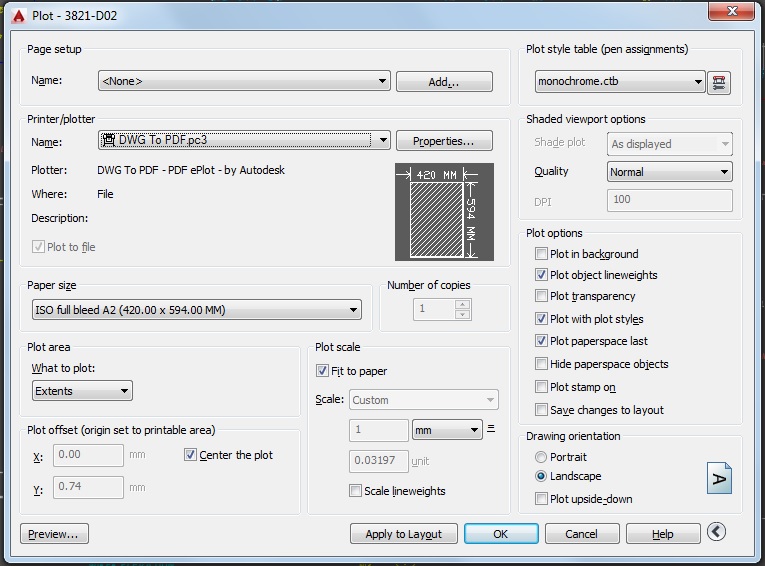Confirm plot with OK button

(x=501, y=534)
